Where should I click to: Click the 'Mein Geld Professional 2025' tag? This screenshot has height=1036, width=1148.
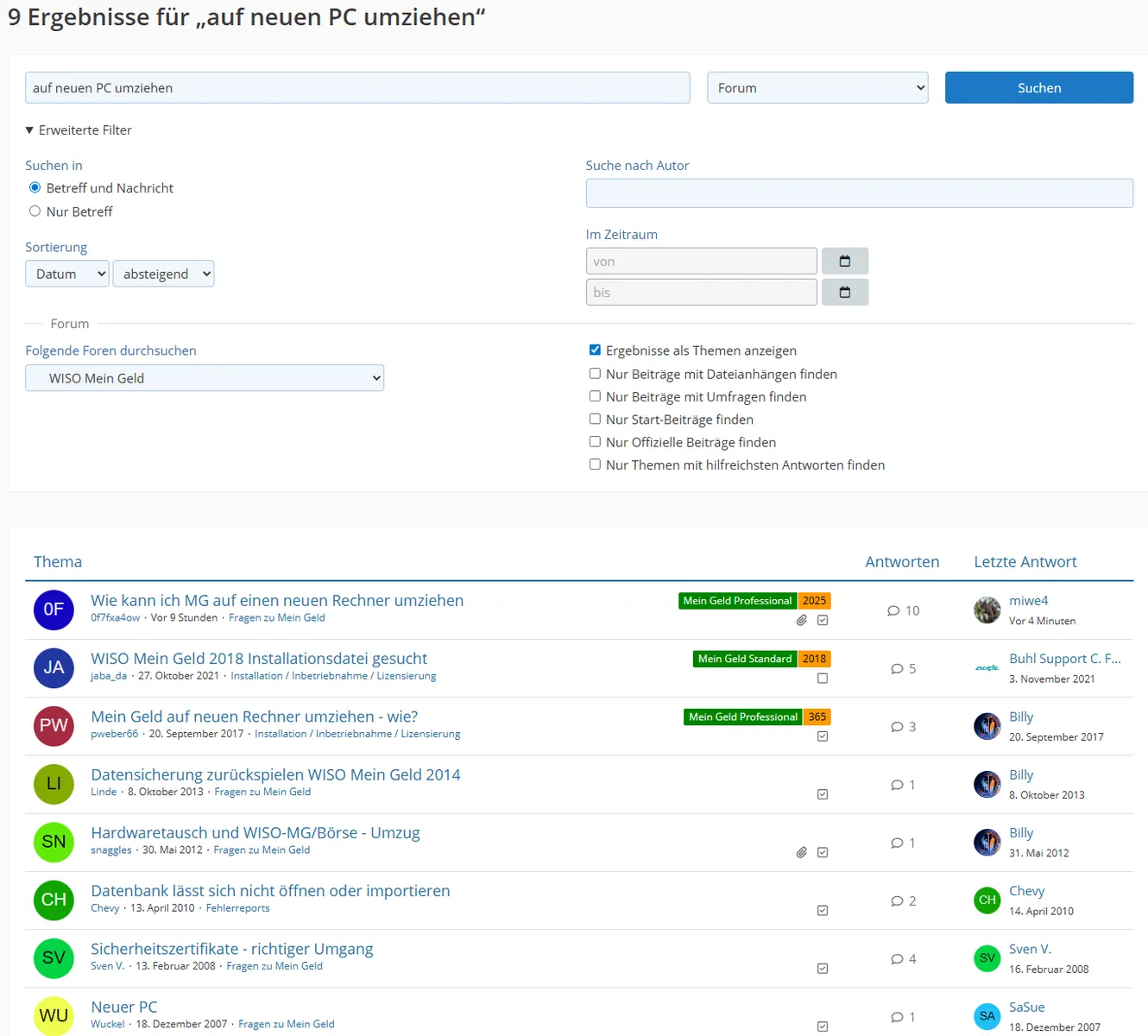point(754,601)
